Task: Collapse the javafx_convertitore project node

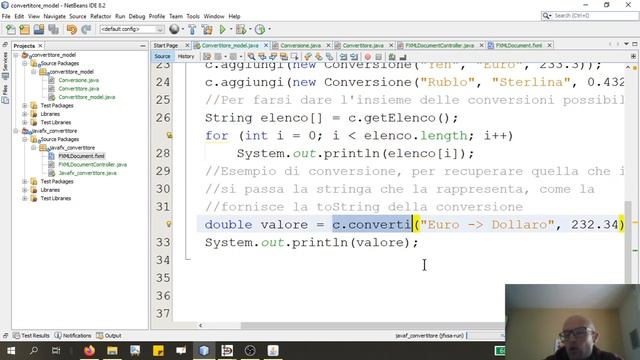Action: pos(16,131)
